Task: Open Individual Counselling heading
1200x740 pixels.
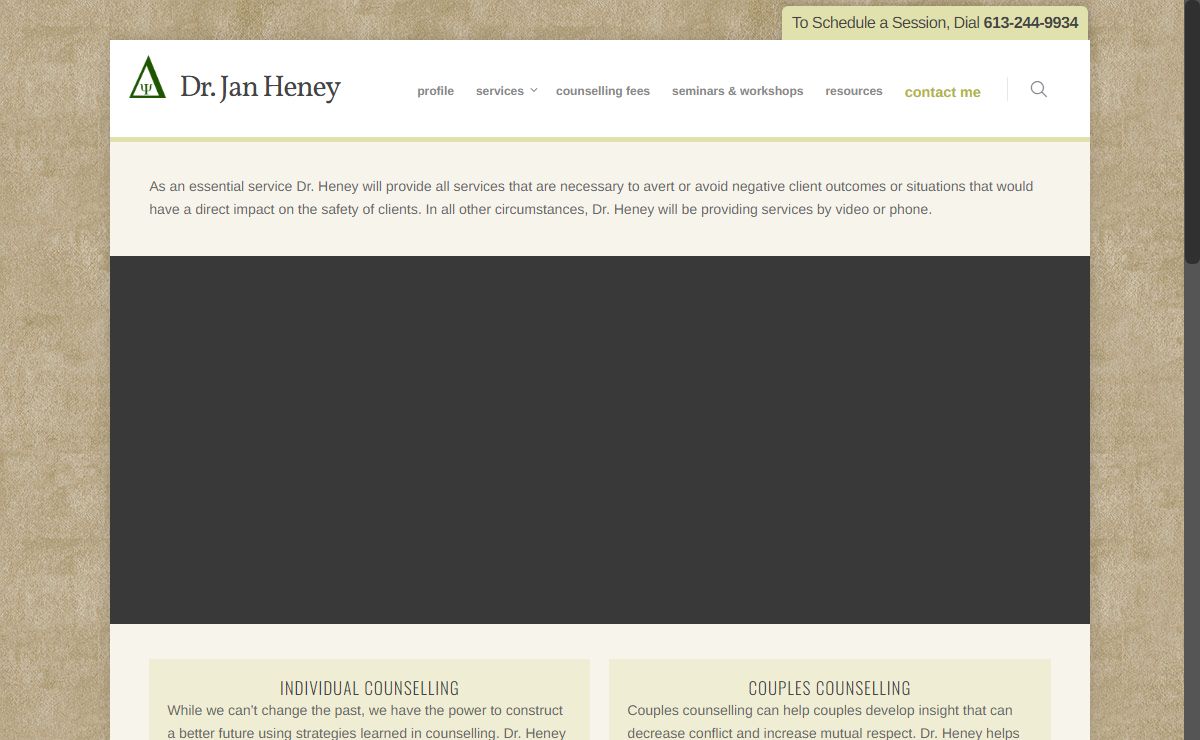Action: [x=369, y=688]
